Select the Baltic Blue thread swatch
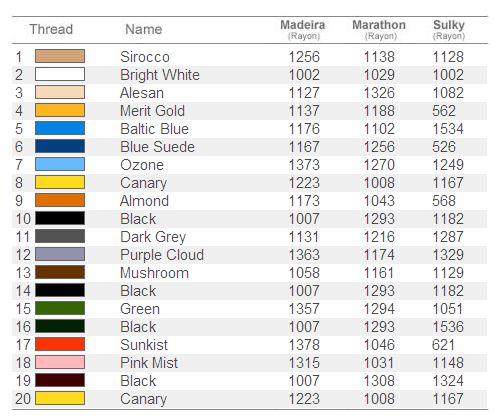Image resolution: width=500 pixels, height=420 pixels. tap(60, 128)
